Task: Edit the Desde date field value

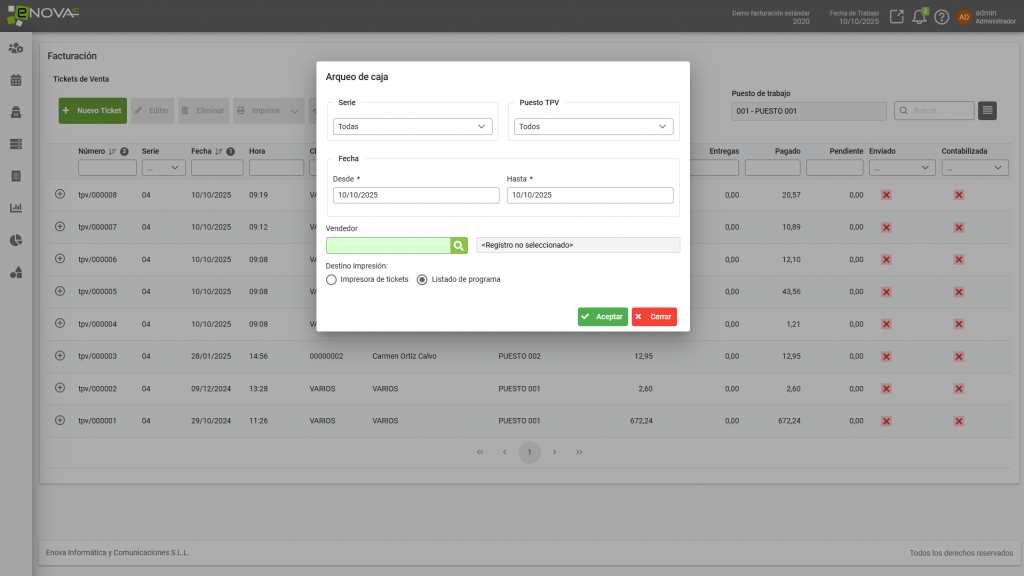Action: [414, 195]
